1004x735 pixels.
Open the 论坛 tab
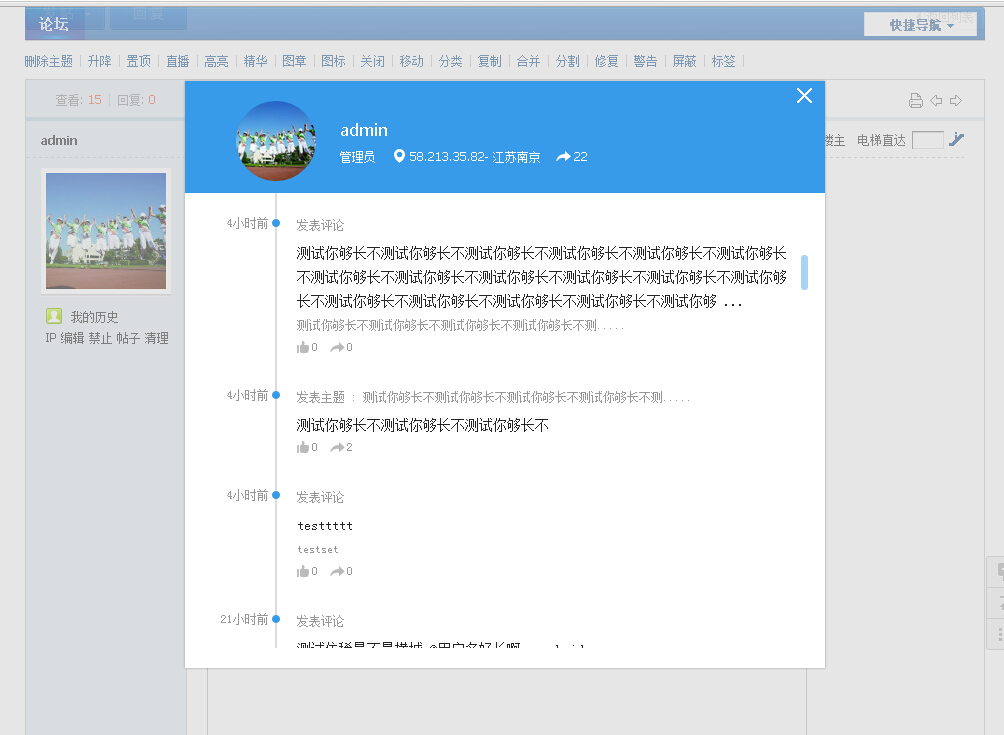tap(54, 24)
